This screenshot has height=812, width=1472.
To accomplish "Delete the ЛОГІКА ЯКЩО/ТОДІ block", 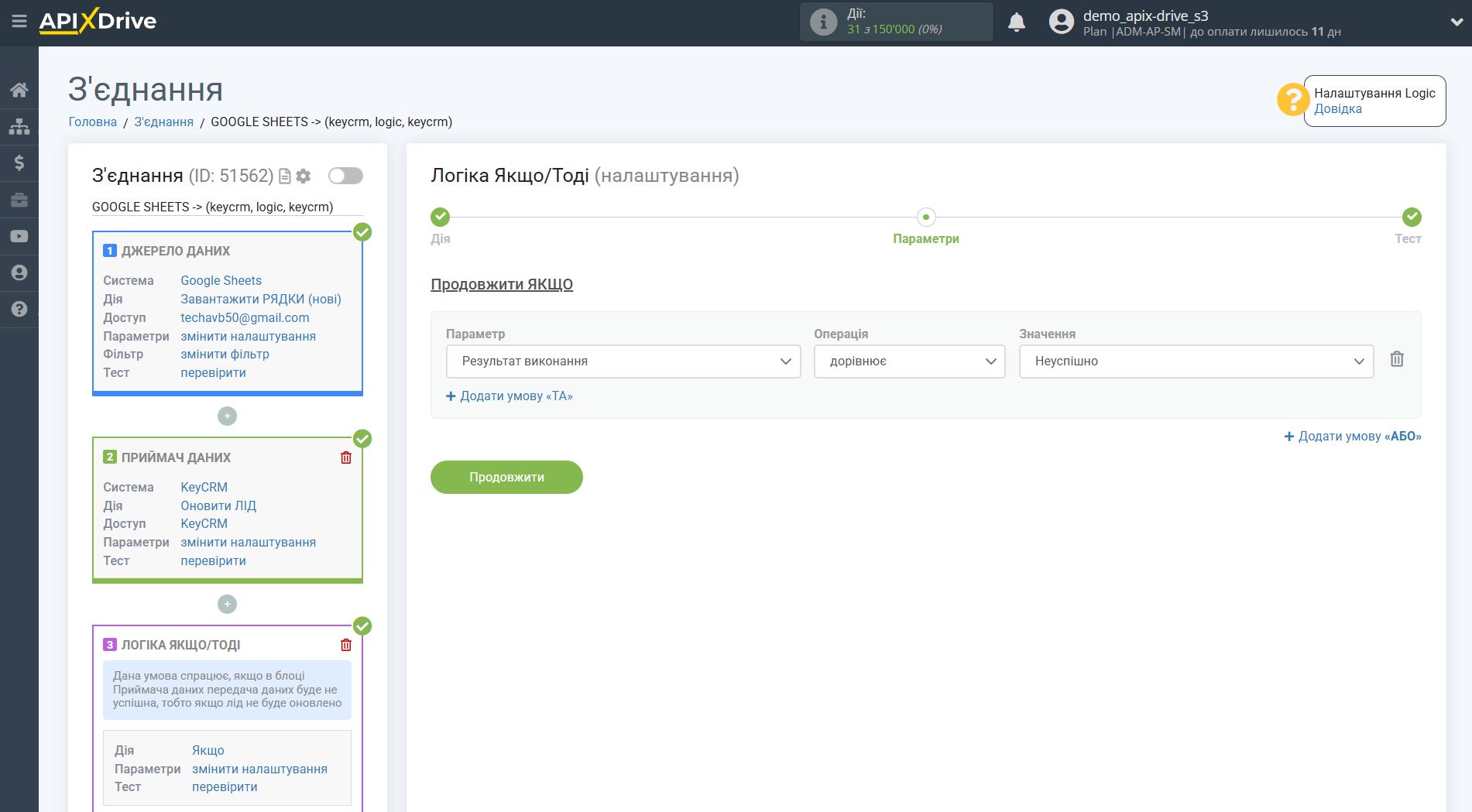I will [346, 645].
